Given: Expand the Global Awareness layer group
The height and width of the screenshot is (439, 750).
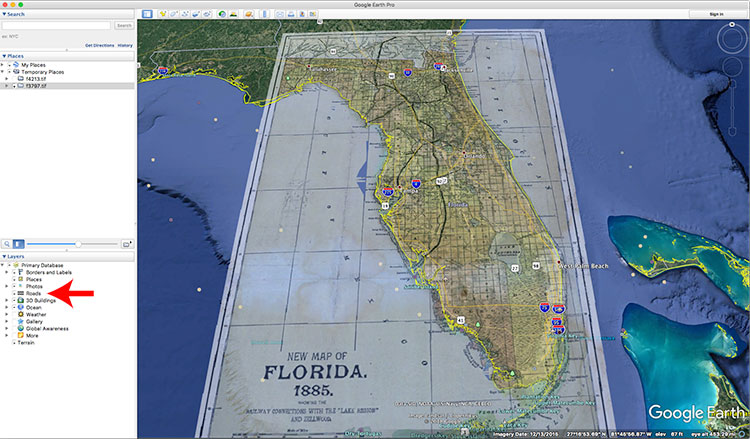Looking at the screenshot, I should [x=7, y=329].
